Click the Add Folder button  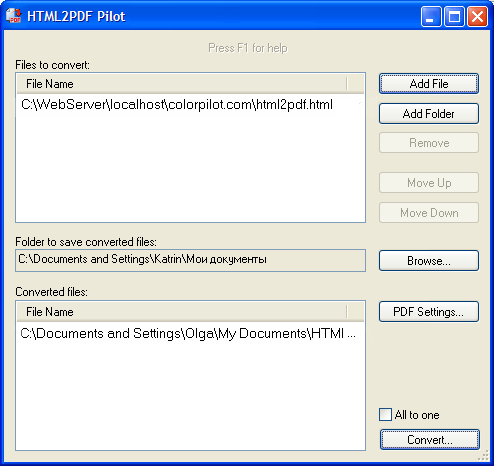tap(429, 114)
